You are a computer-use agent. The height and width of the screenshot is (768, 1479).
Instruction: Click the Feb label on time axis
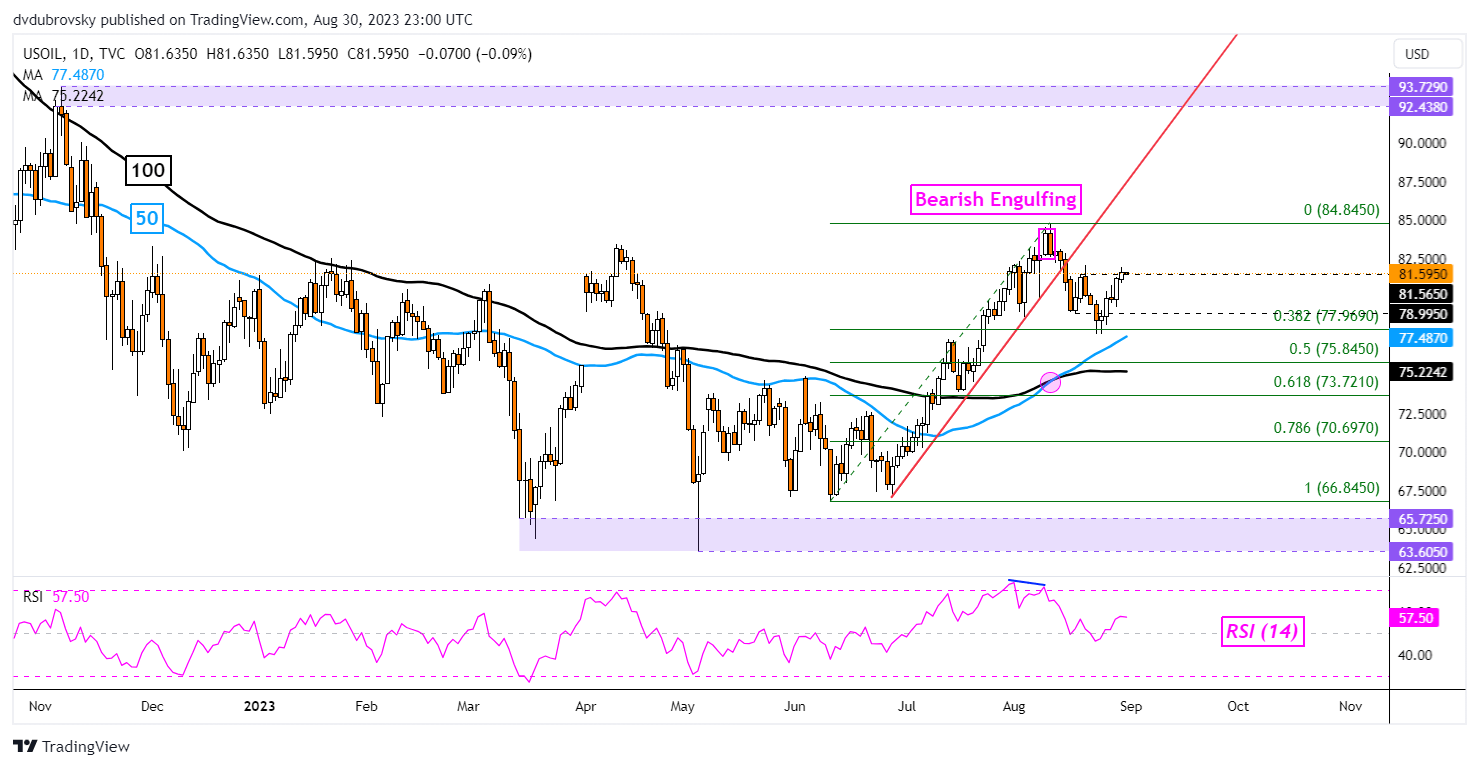coord(367,706)
